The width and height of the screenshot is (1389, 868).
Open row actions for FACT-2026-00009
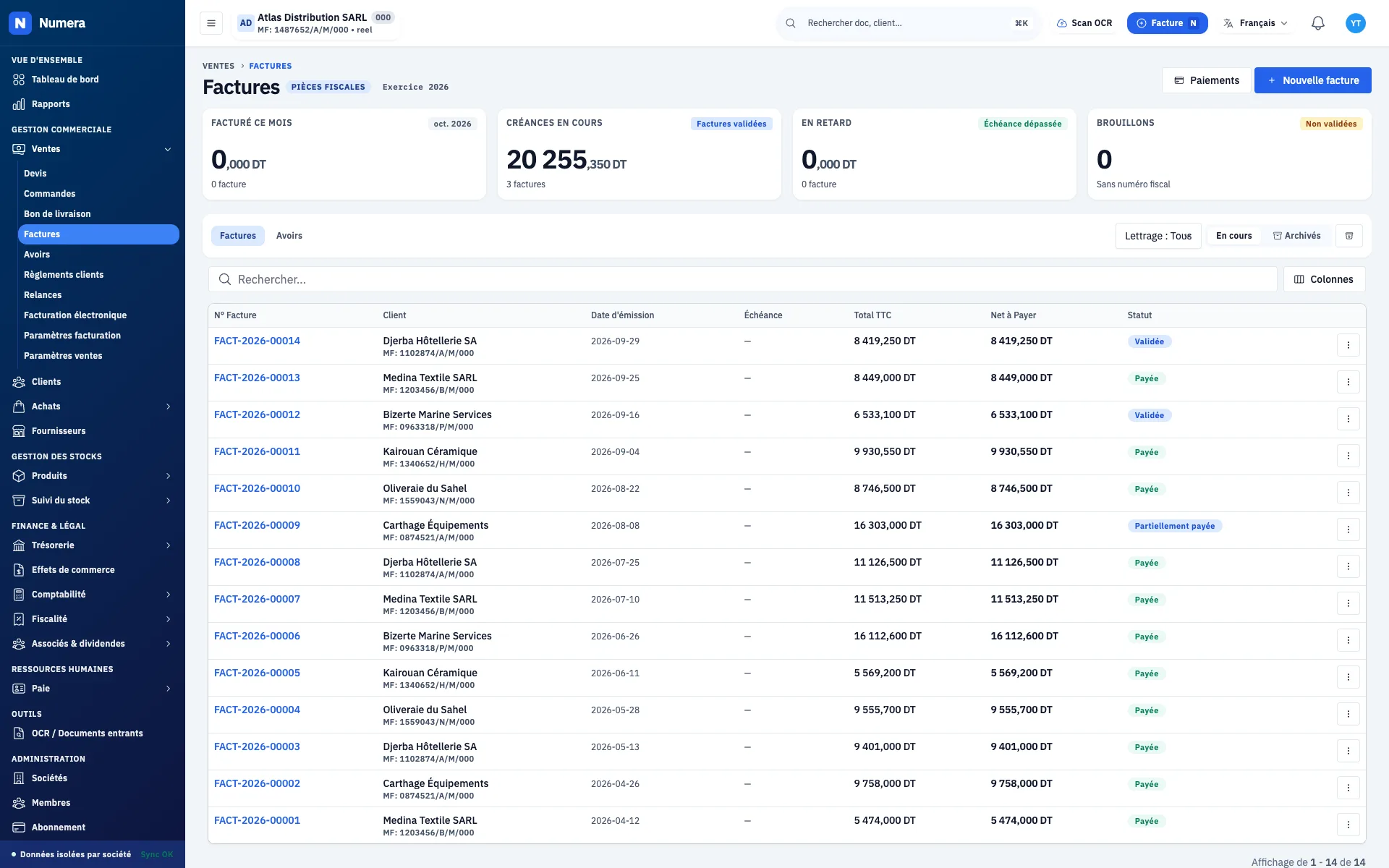(x=1348, y=529)
